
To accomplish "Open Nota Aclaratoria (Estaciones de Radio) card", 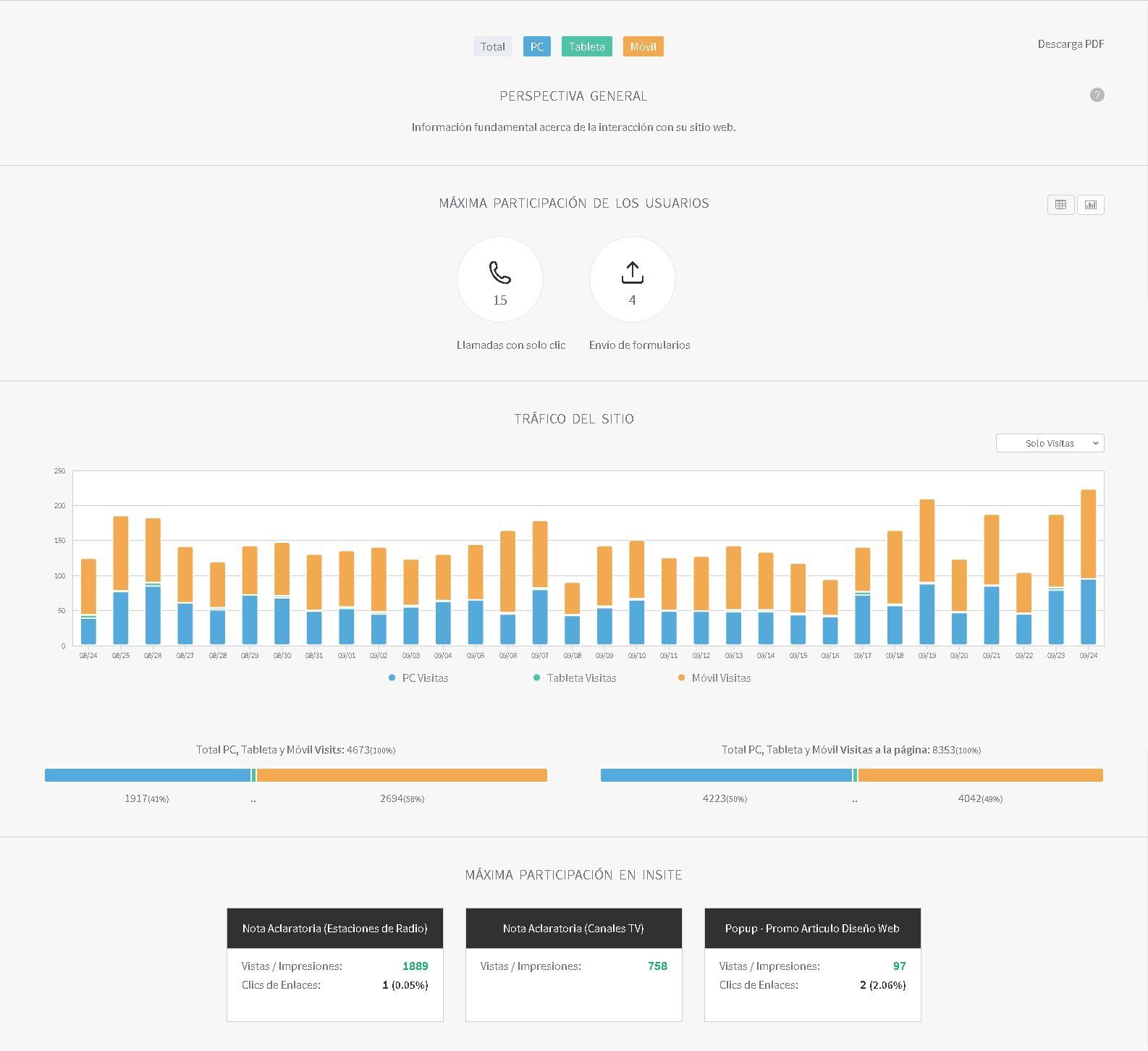I will coord(335,928).
